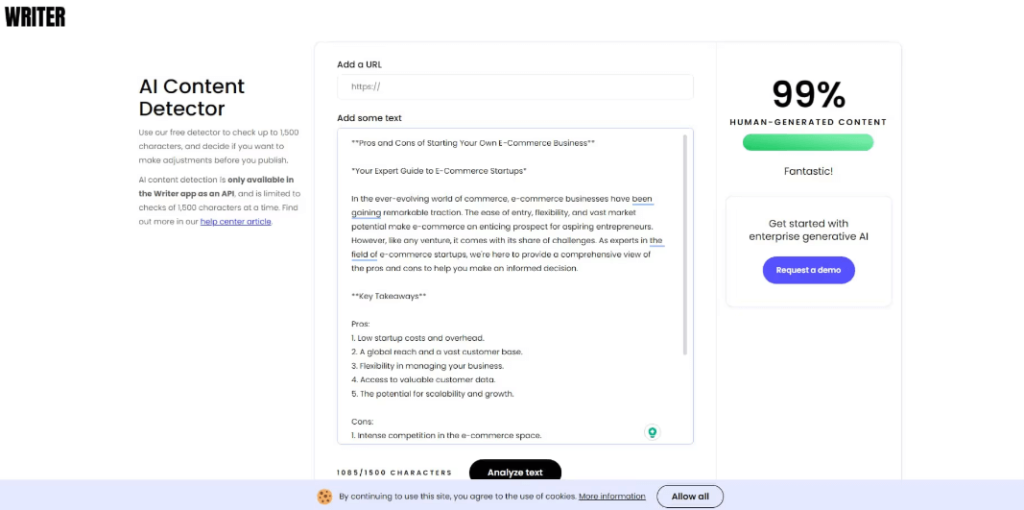
Task: Accept cookies with Allow all
Action: (x=690, y=496)
